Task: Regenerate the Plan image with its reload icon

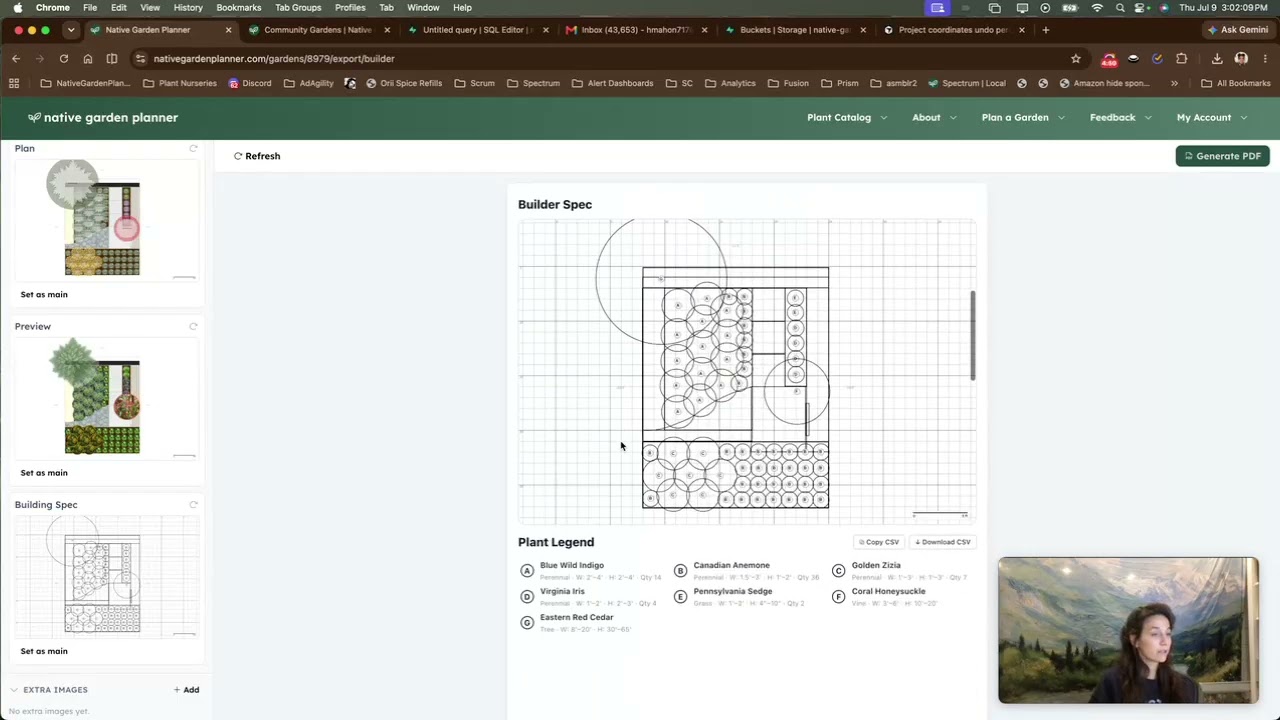Action: point(193,149)
